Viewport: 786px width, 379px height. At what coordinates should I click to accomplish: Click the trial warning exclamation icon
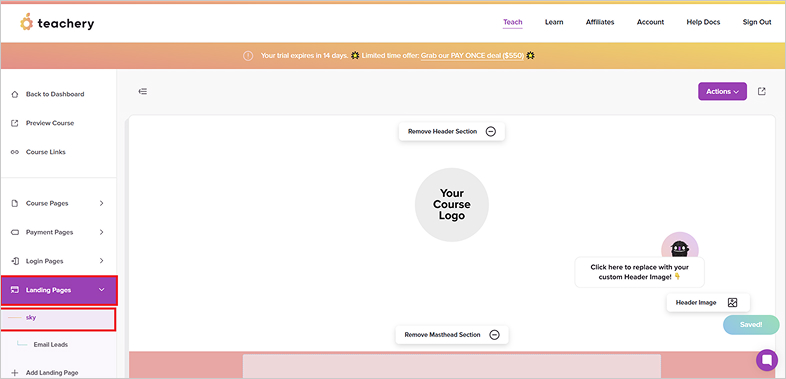pyautogui.click(x=248, y=56)
